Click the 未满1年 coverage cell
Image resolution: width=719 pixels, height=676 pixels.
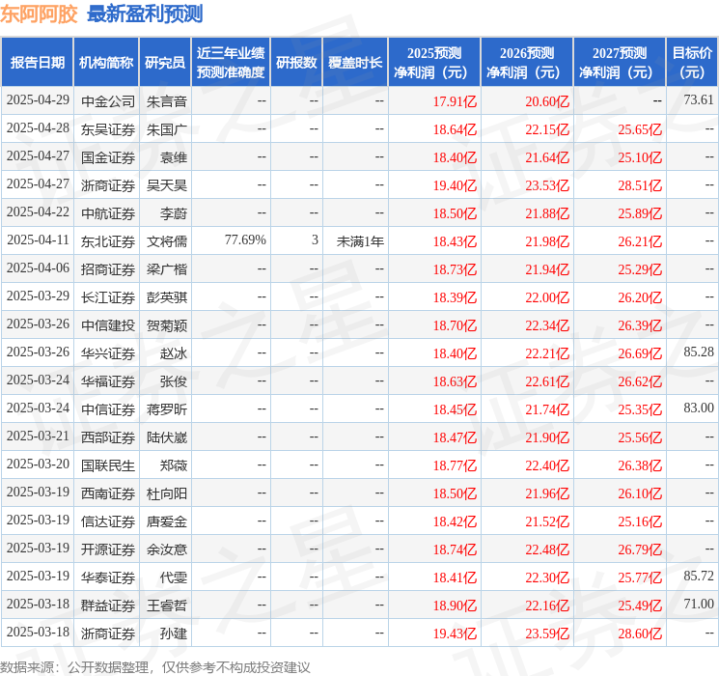click(360, 241)
